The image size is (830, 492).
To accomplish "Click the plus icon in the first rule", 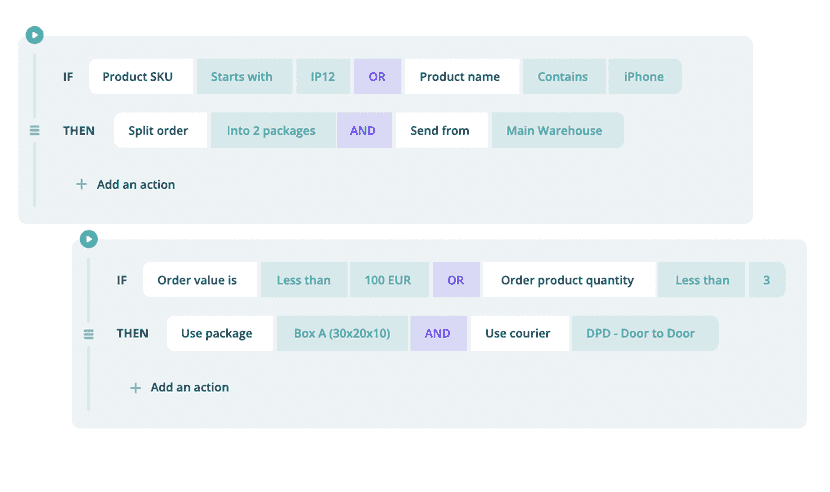I will pyautogui.click(x=81, y=184).
